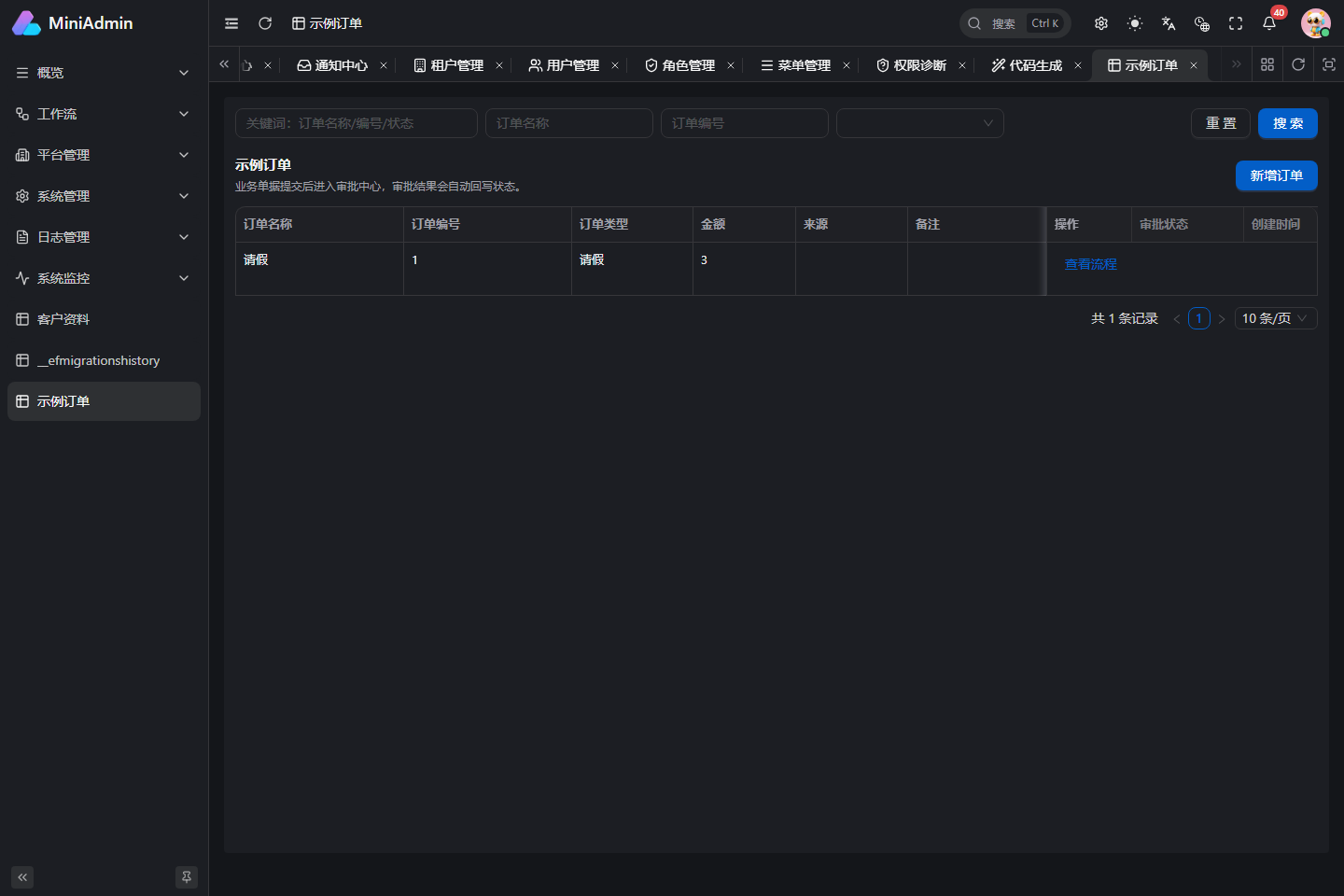Go to page 1 in pagination
Image resolution: width=1344 pixels, height=896 pixels.
pos(1199,318)
